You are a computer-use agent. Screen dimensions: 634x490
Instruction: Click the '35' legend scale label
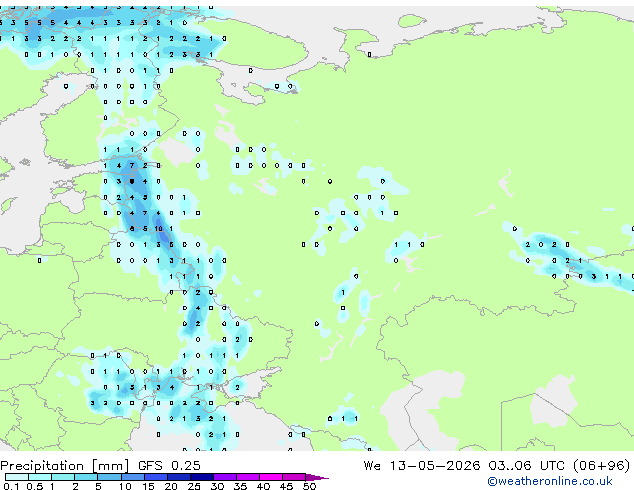click(x=240, y=486)
